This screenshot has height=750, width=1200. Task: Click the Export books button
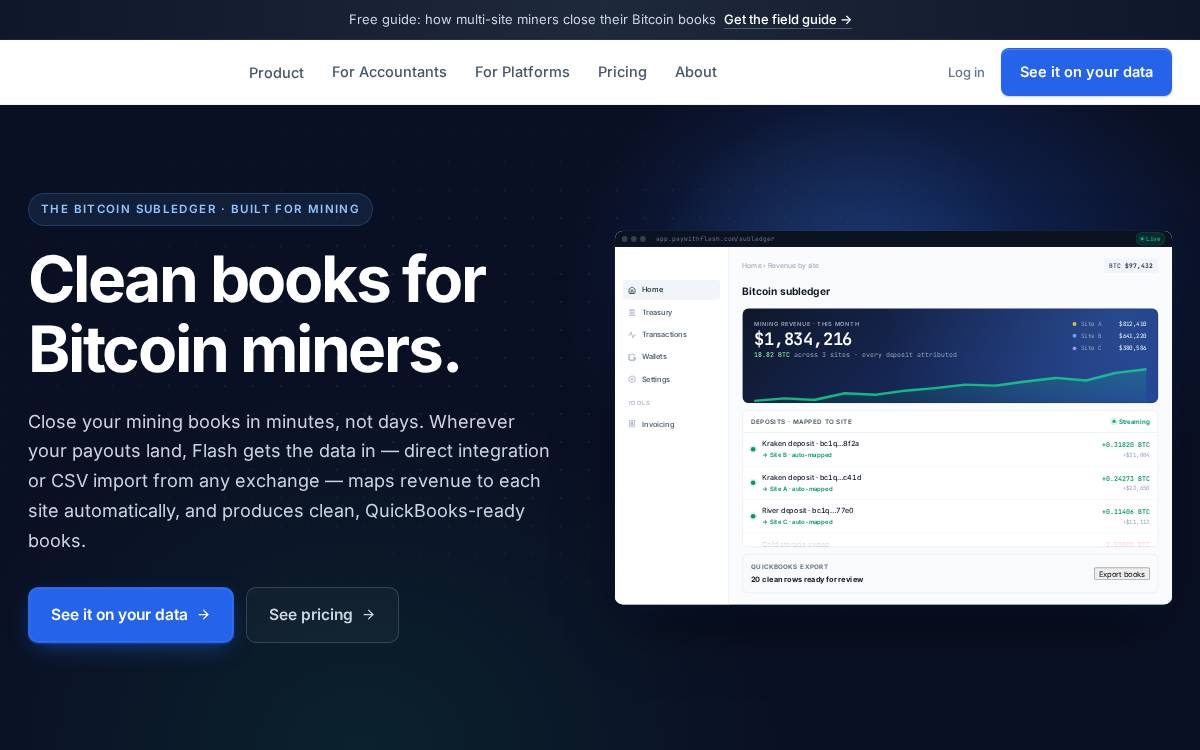coord(1122,574)
